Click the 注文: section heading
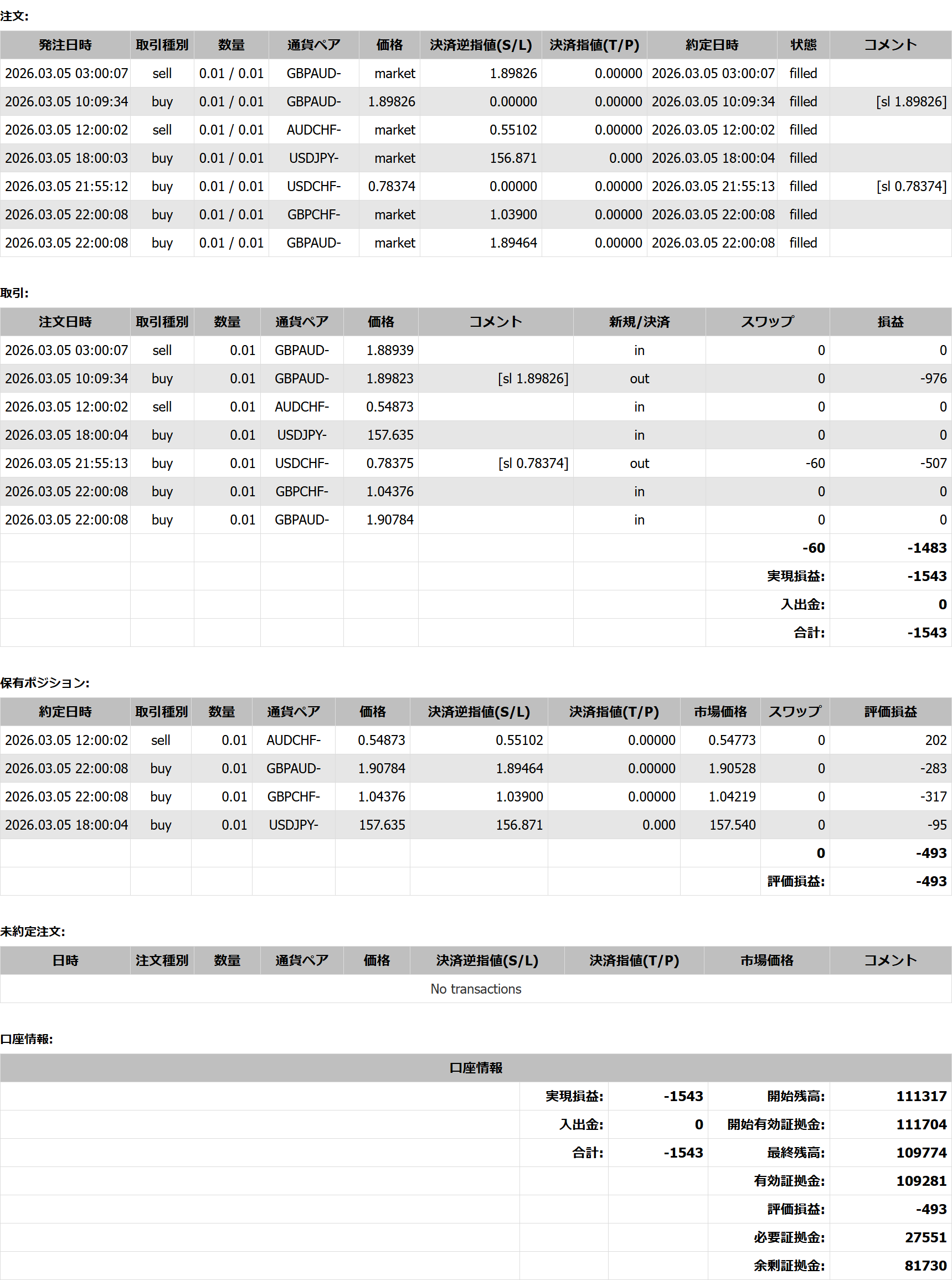Viewport: 952px width, 1280px height. (14, 16)
